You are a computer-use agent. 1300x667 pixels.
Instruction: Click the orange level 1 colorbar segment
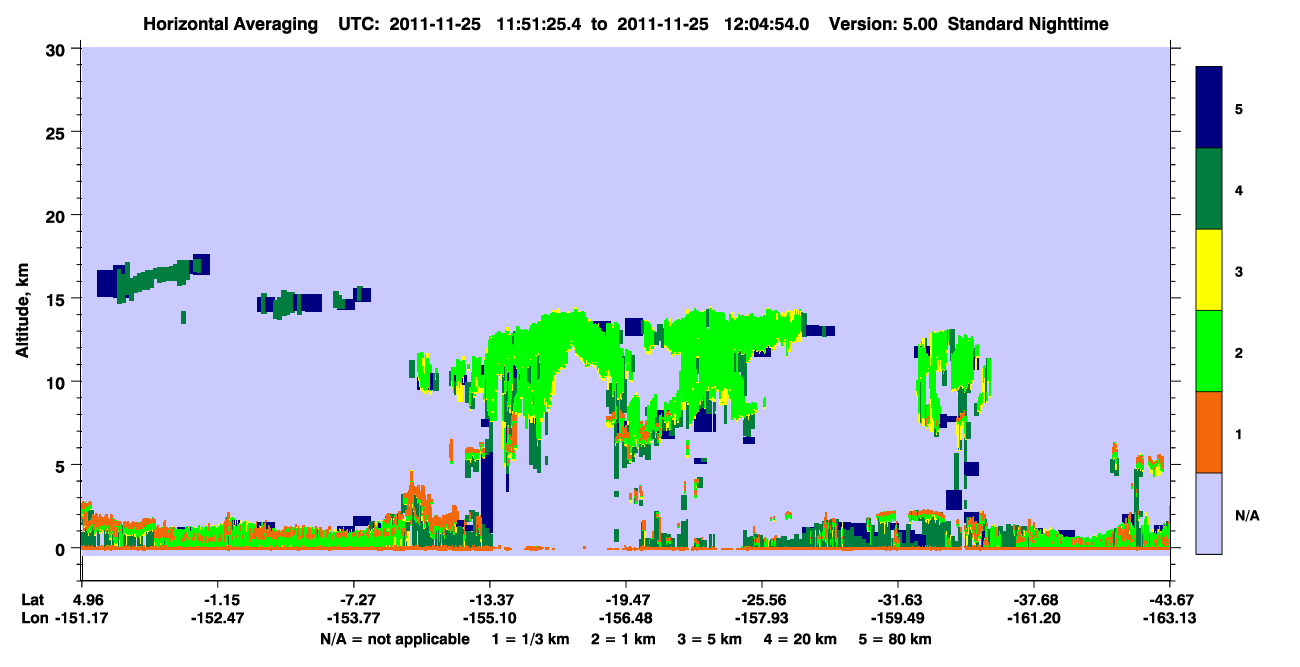point(1209,431)
